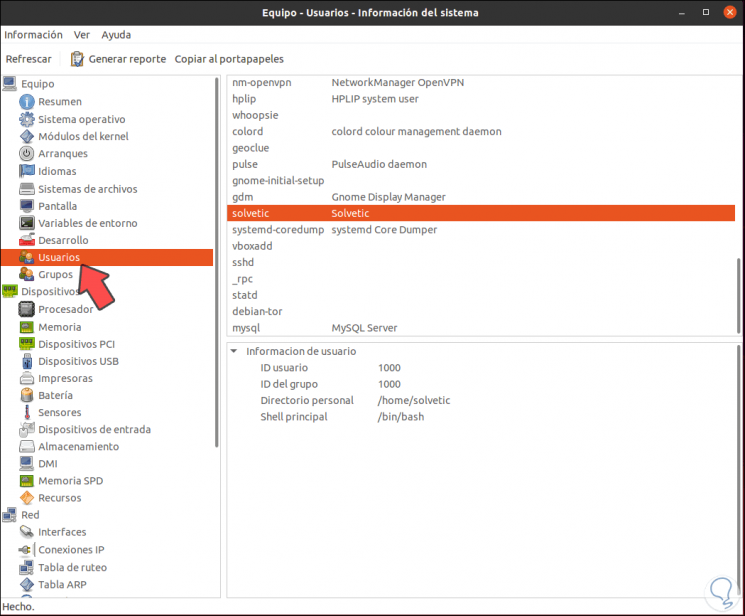745x616 pixels.
Task: Click the user list vertical scrollbar
Action: pos(738,296)
